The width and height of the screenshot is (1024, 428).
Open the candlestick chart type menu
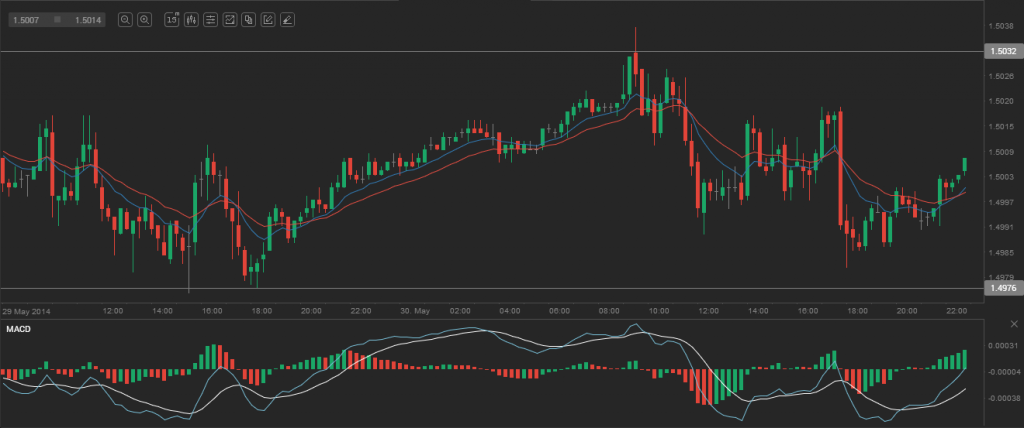click(190, 19)
